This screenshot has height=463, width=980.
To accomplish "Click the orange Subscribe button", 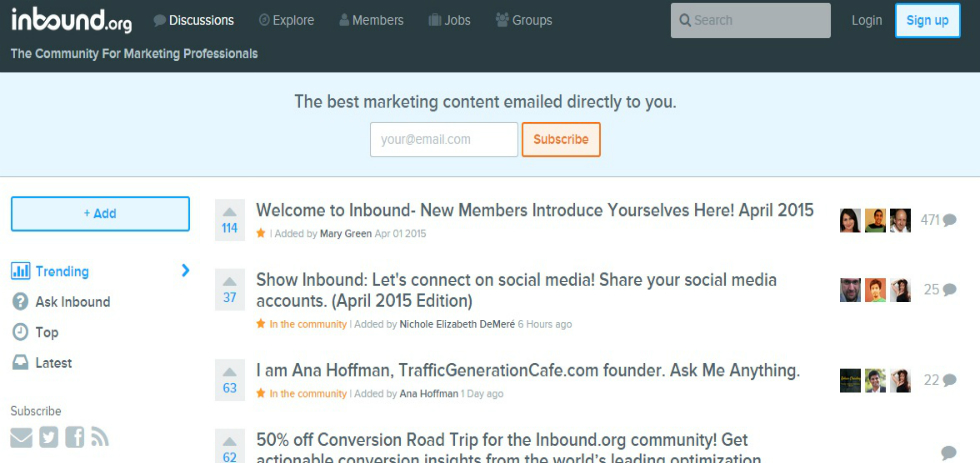I will 561,139.
